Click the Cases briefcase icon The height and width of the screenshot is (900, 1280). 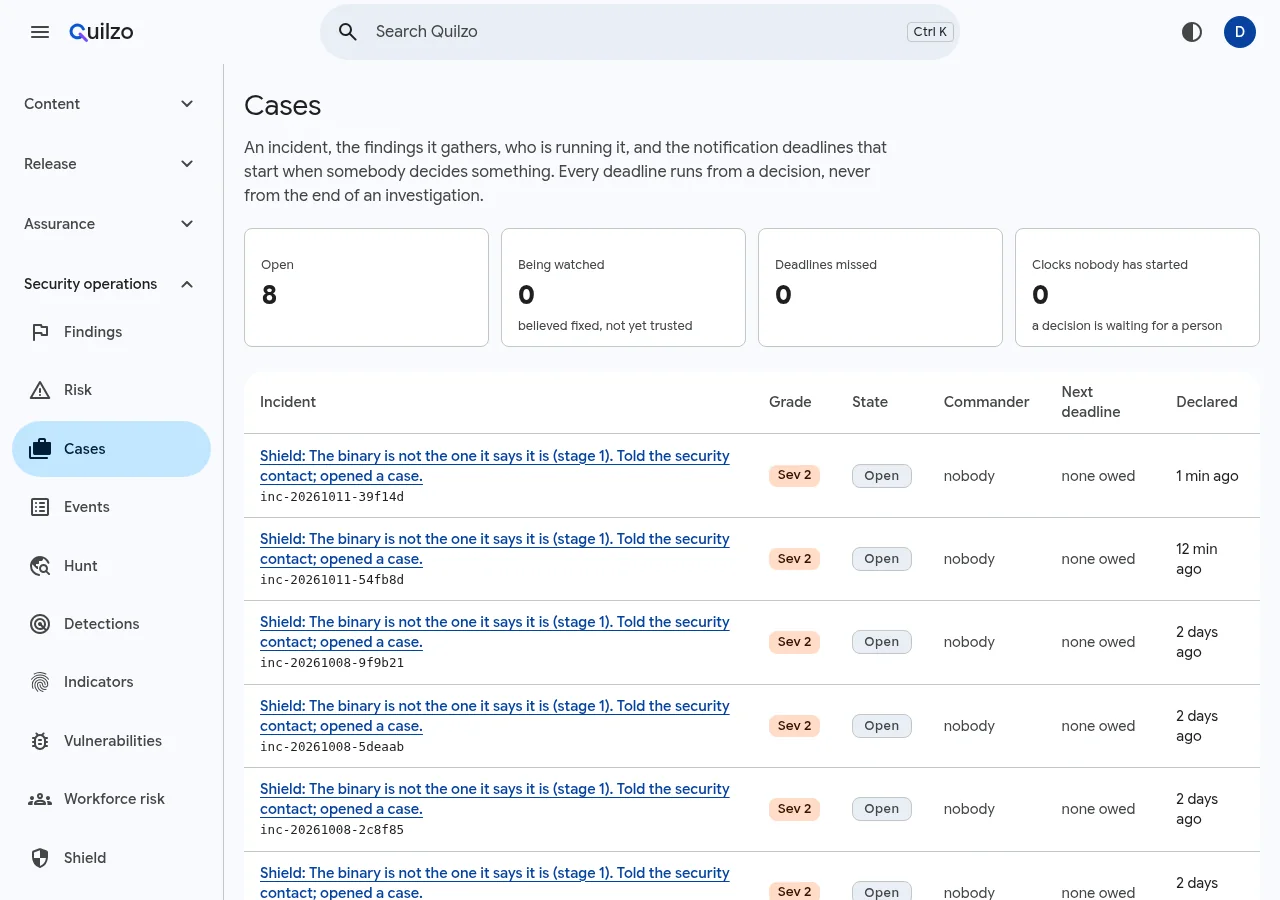point(40,449)
